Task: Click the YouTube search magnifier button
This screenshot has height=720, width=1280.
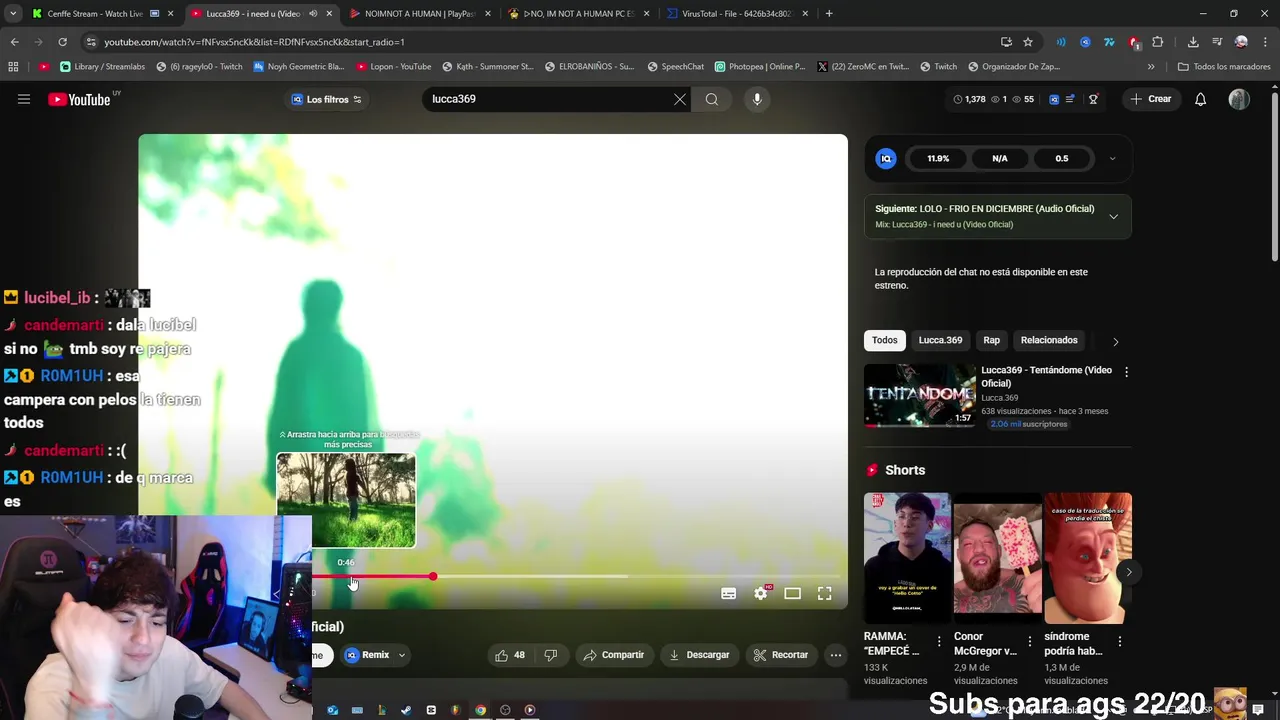Action: click(x=712, y=99)
